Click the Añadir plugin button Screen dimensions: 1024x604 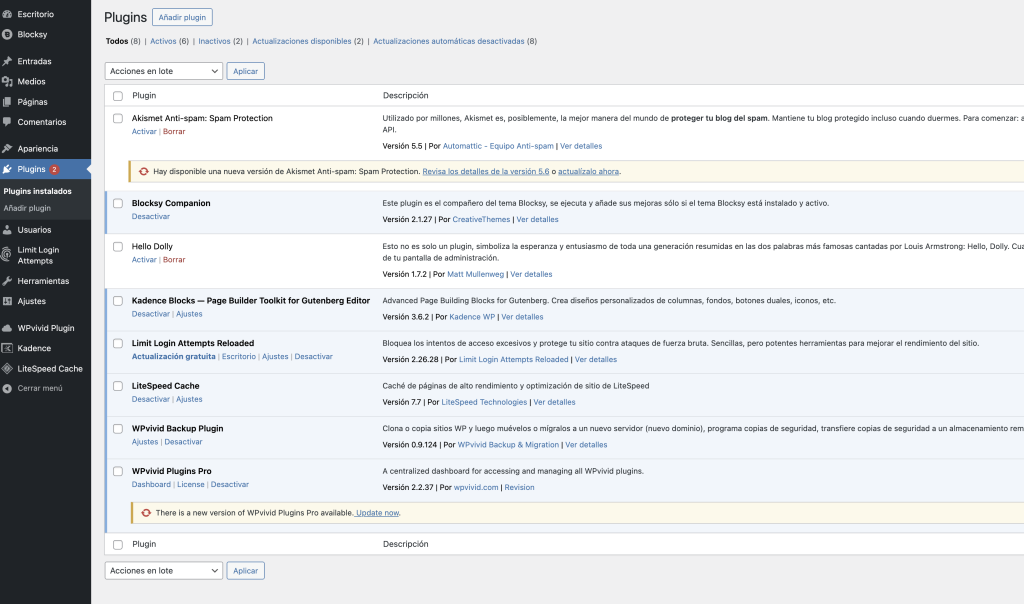pos(182,17)
